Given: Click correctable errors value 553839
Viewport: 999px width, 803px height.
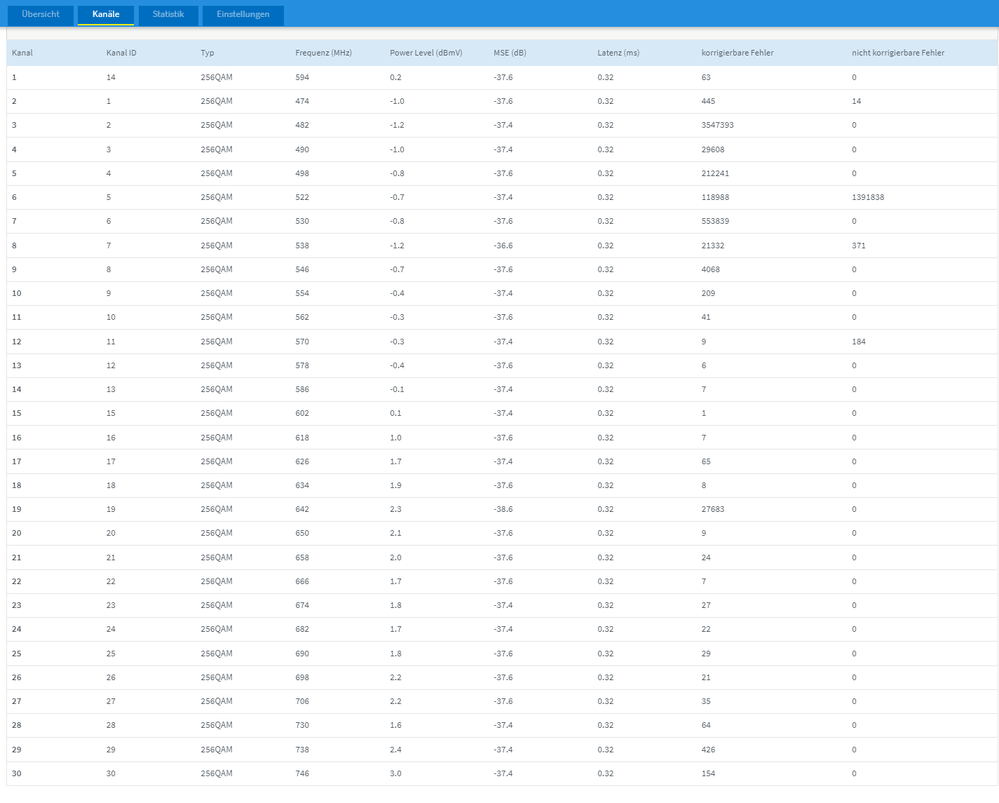Looking at the screenshot, I should (x=715, y=221).
